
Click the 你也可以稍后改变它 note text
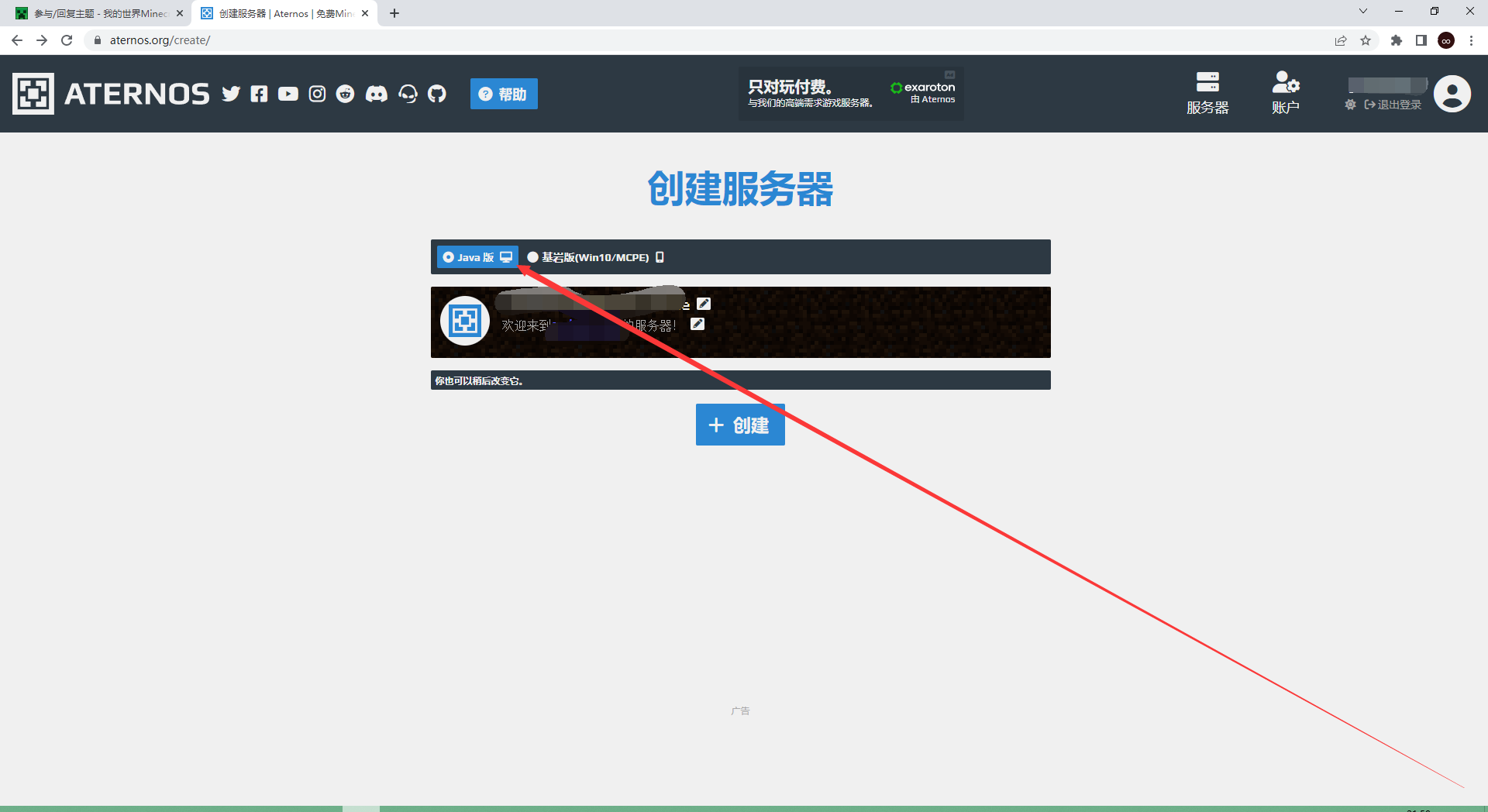coord(479,380)
